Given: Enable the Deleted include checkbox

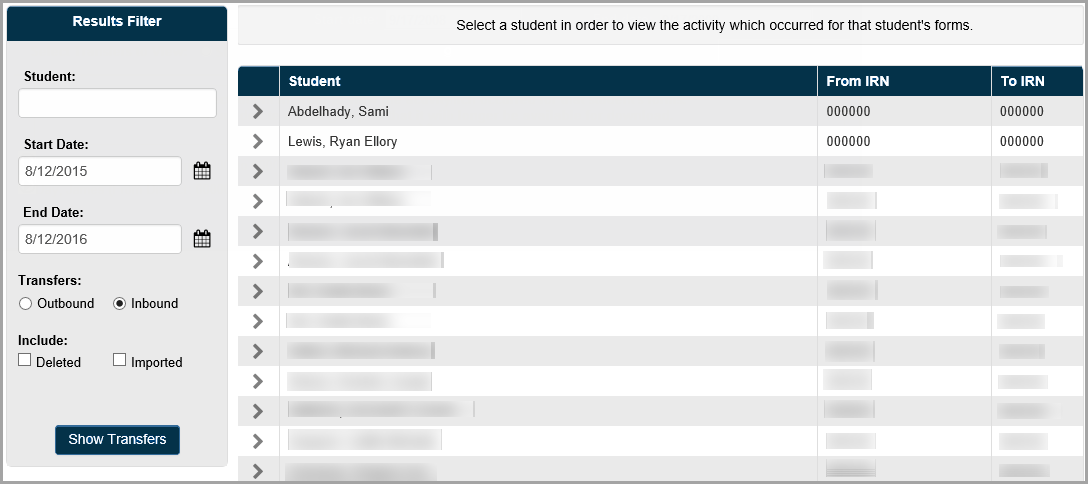Looking at the screenshot, I should pos(25,360).
